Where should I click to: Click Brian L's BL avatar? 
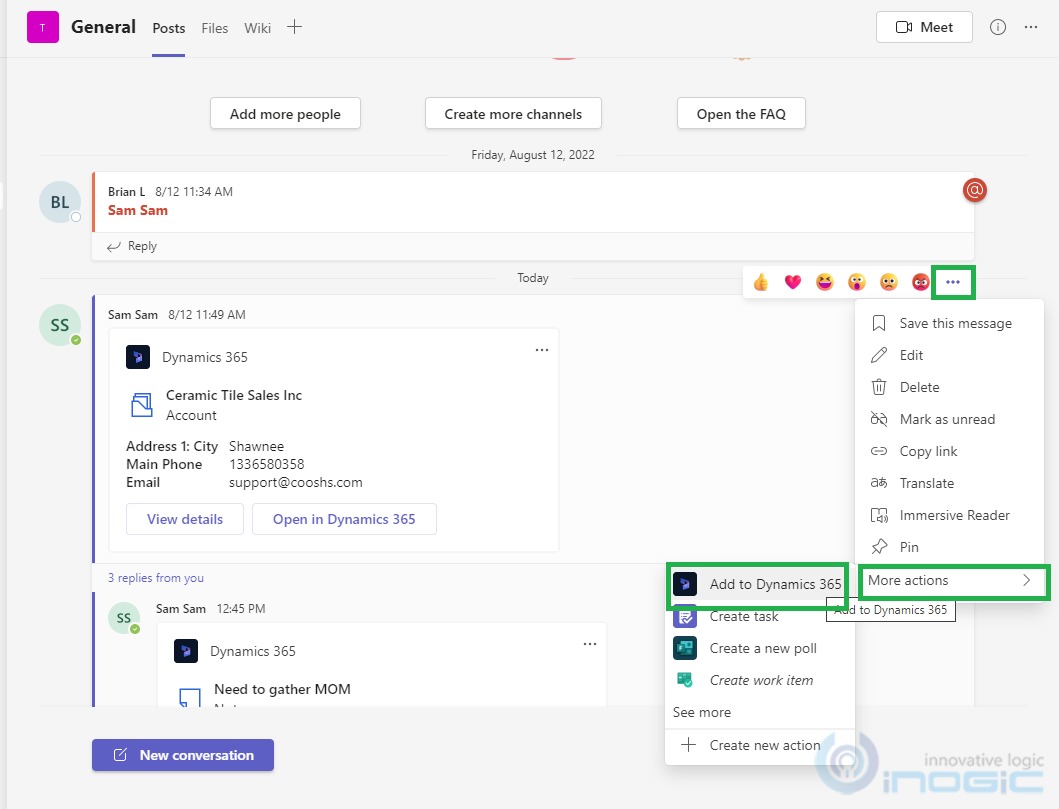click(59, 202)
